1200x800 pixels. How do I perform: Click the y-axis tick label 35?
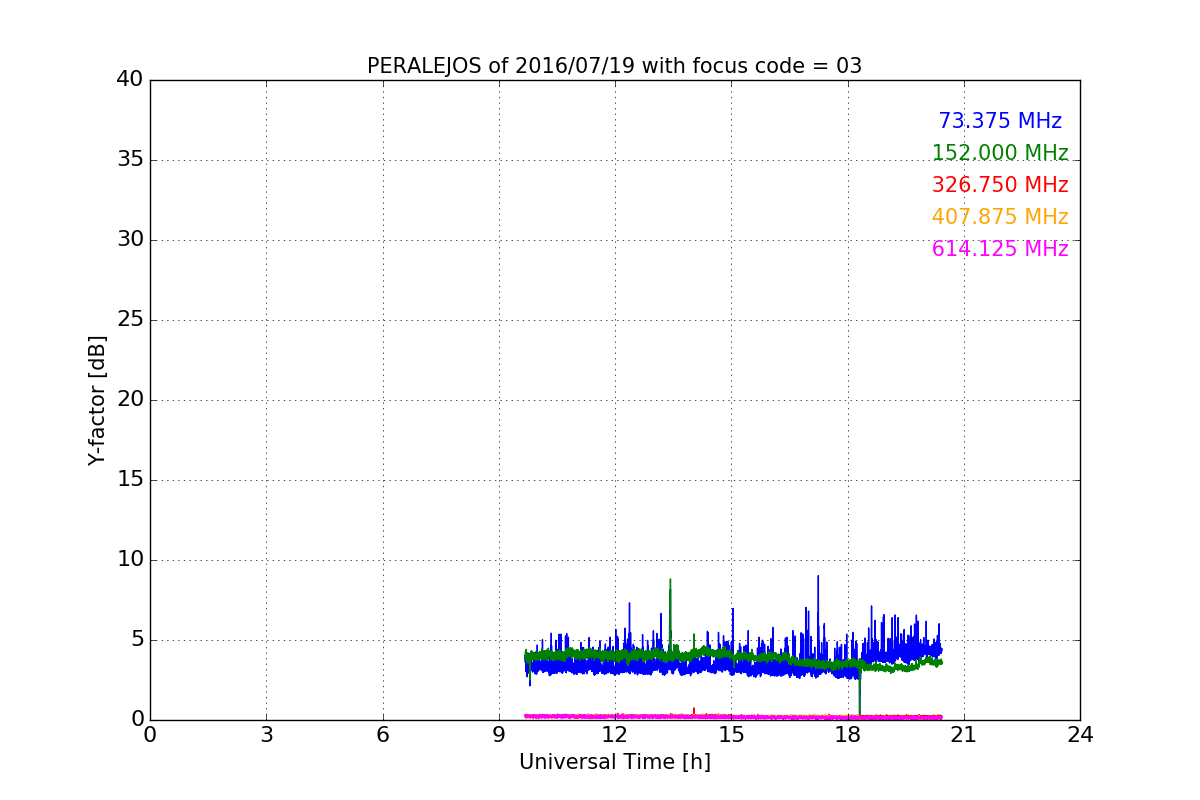130,160
